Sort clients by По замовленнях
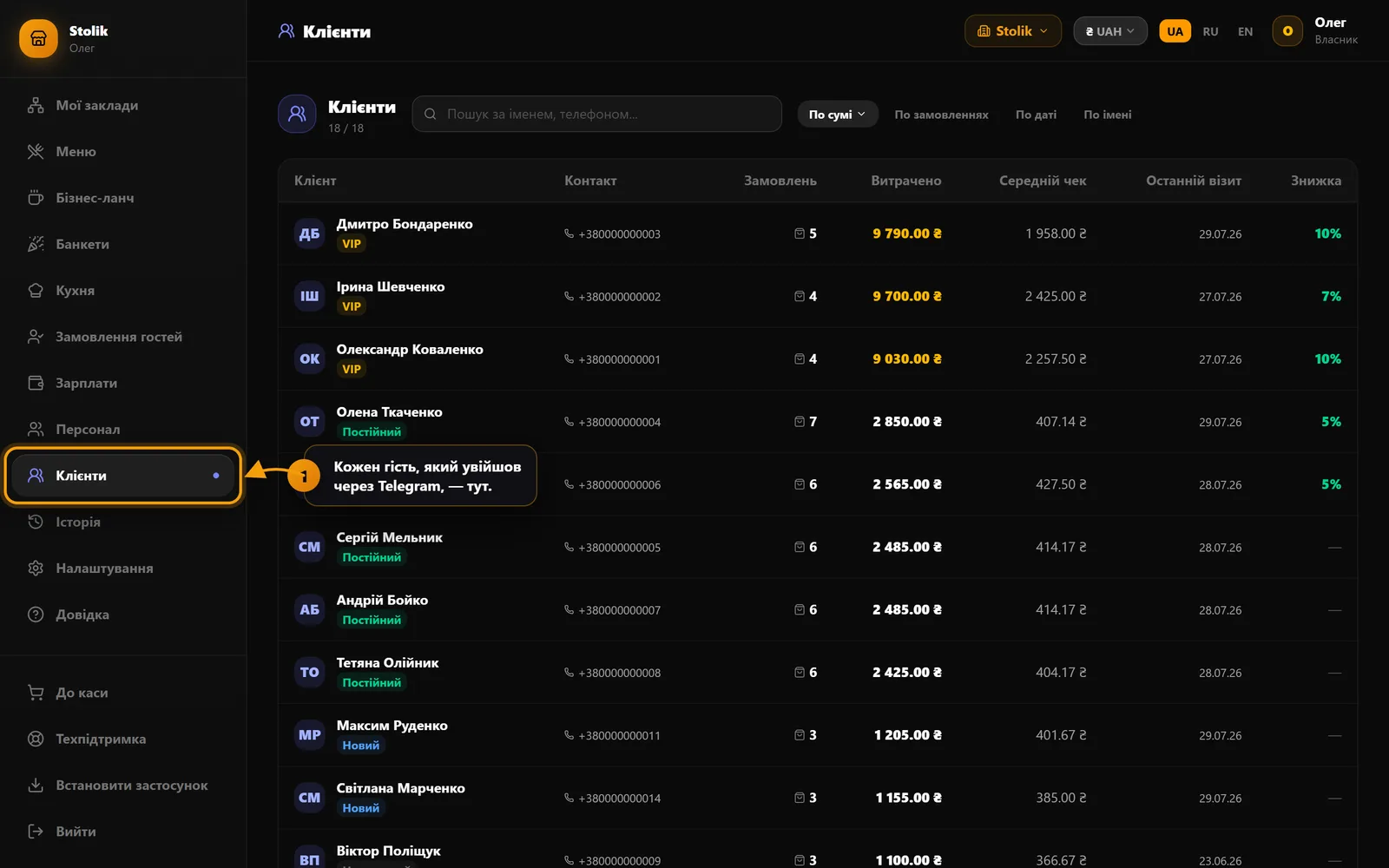The height and width of the screenshot is (868, 1389). [x=941, y=115]
